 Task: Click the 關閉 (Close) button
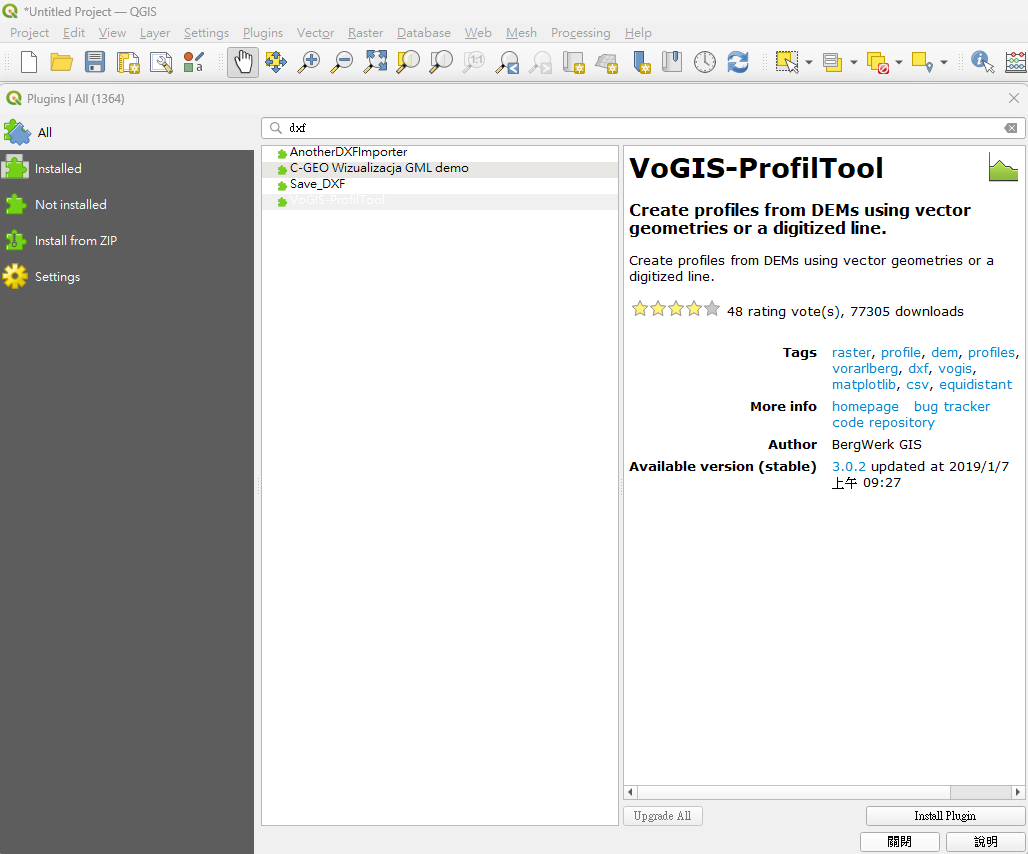tap(900, 842)
